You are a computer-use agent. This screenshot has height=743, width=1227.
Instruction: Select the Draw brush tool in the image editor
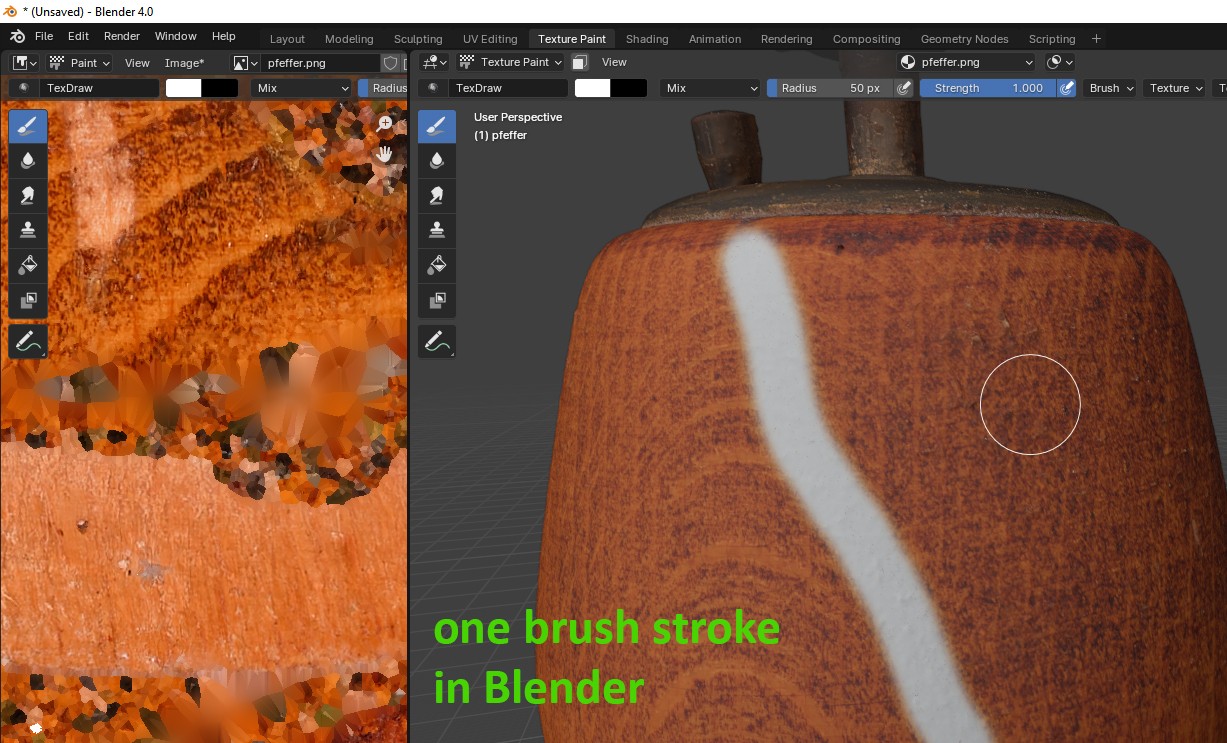coord(28,126)
